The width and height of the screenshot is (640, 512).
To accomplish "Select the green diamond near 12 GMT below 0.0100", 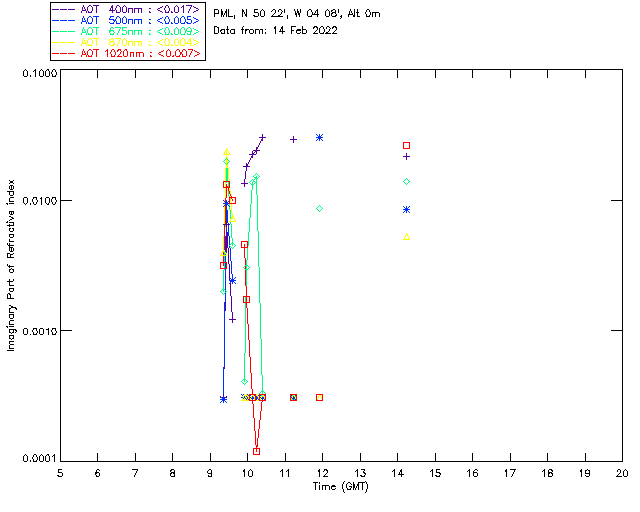I will 320,209.
